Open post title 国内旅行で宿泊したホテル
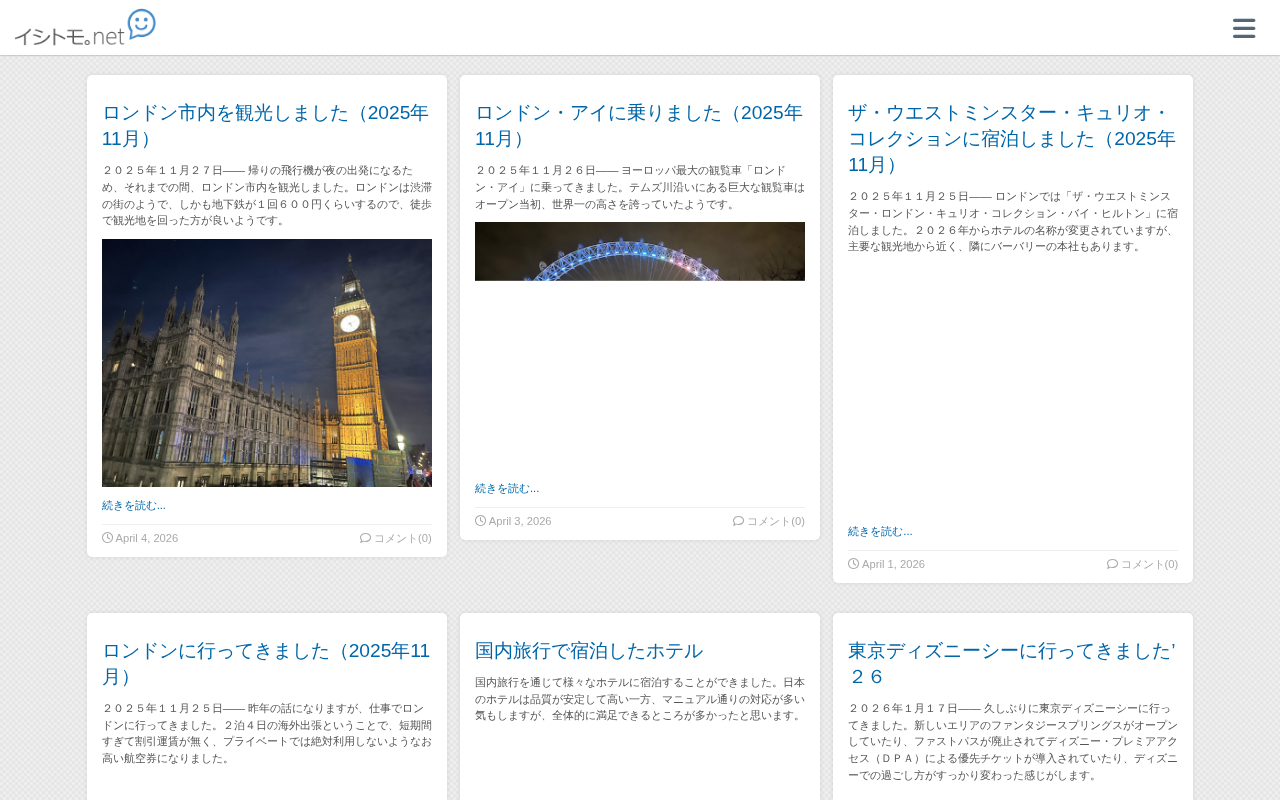This screenshot has height=800, width=1280. tap(589, 650)
